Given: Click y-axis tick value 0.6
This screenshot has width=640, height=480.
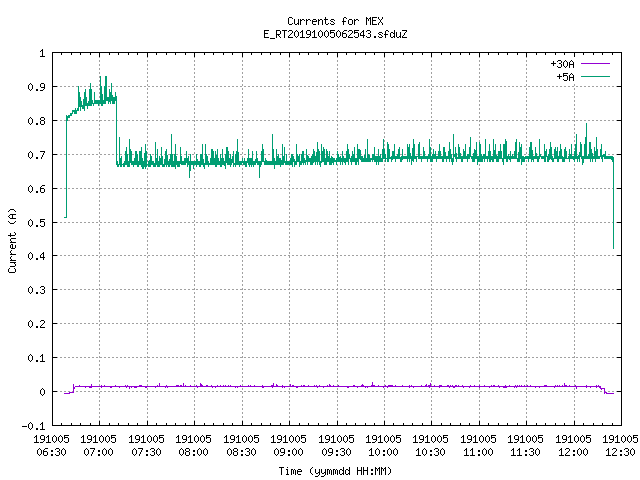Looking at the screenshot, I should point(36,189).
